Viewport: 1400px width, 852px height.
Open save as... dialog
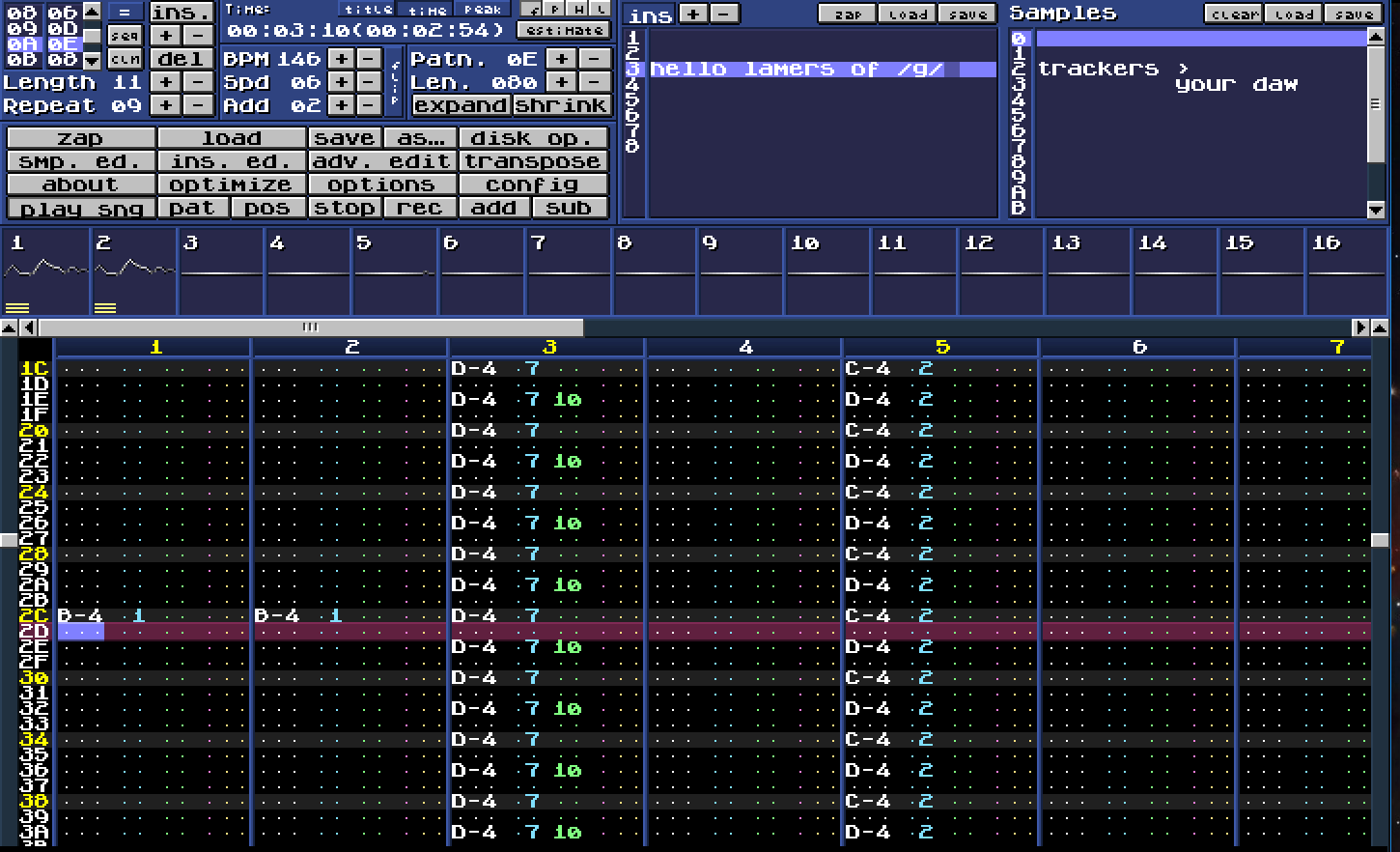click(420, 138)
